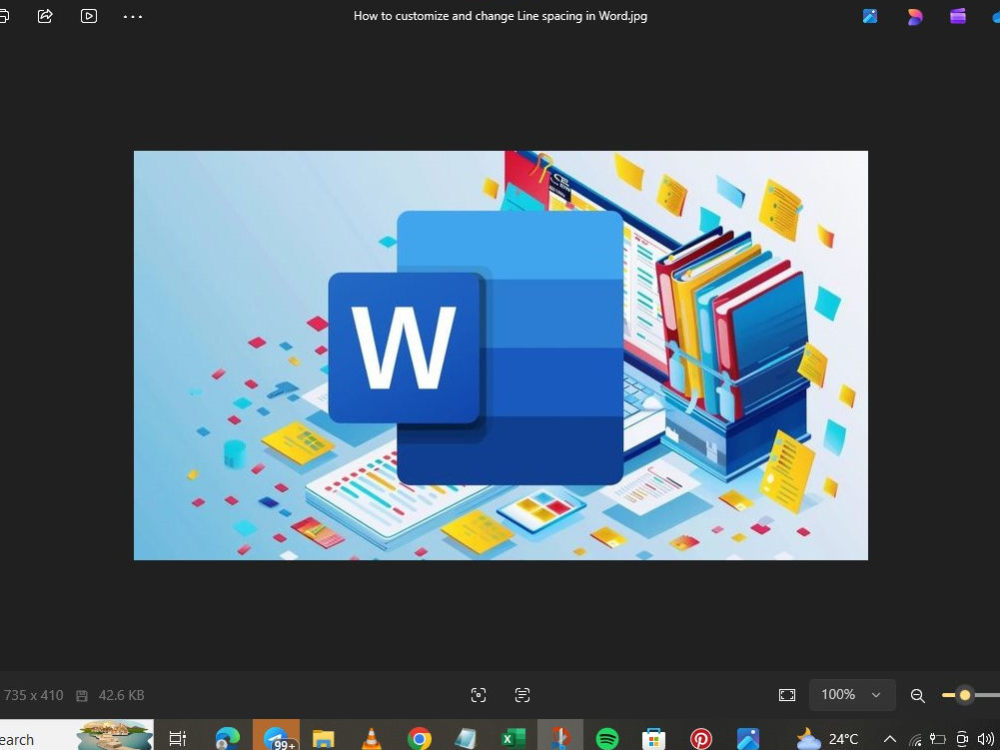The width and height of the screenshot is (1000, 750).
Task: Click the file title 'How to customize and change Line spacing in Word.jpg'
Action: [x=500, y=16]
